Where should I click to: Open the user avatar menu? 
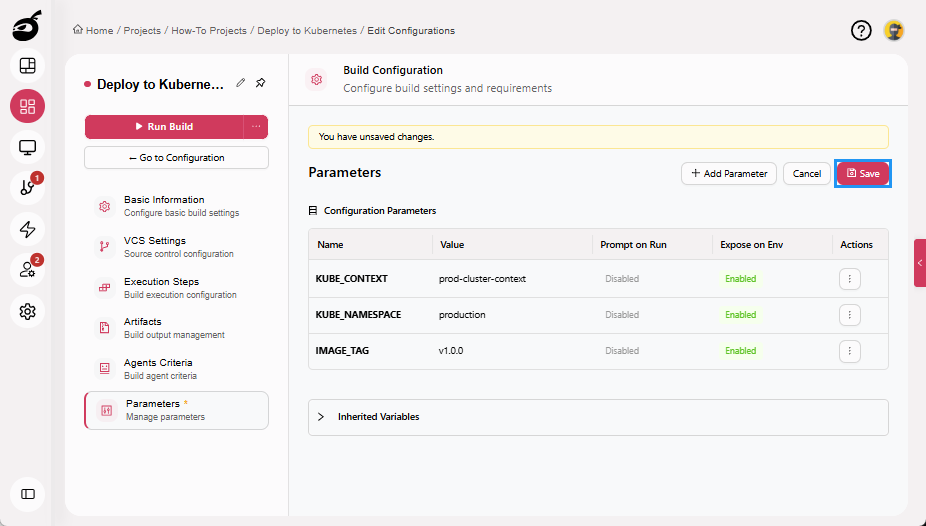tap(894, 30)
